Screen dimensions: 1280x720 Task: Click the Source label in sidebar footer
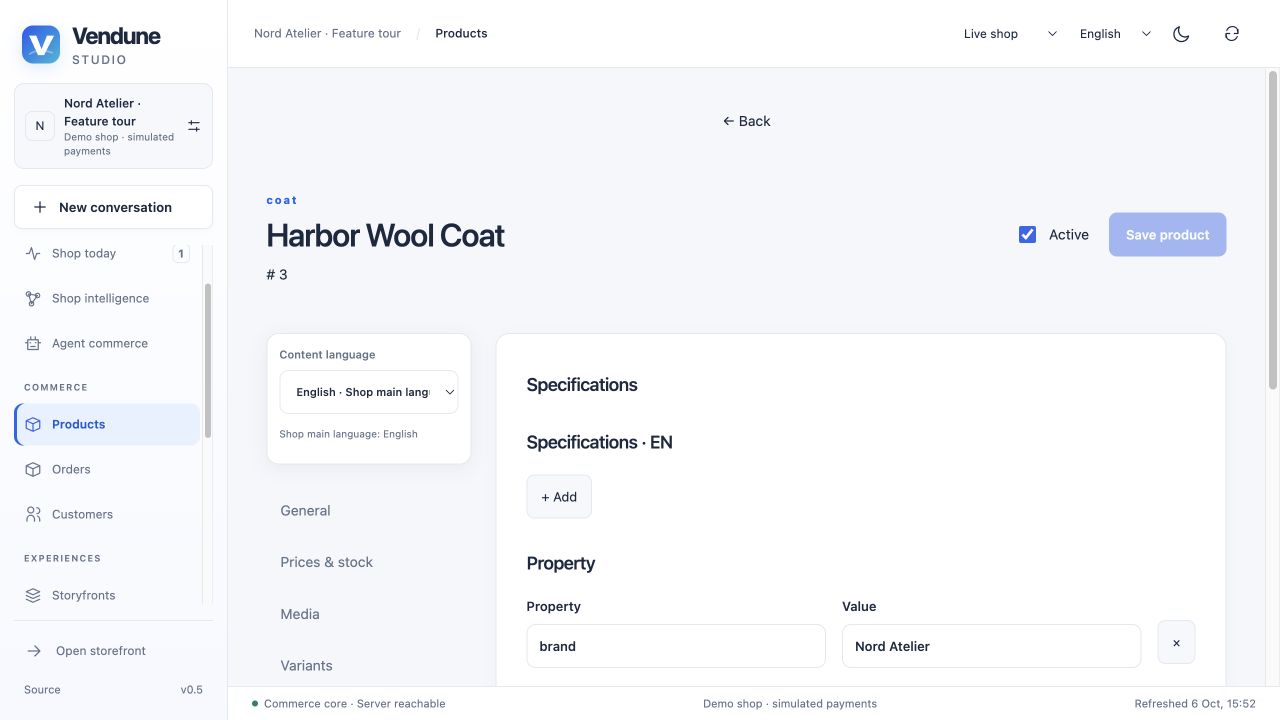(x=42, y=690)
